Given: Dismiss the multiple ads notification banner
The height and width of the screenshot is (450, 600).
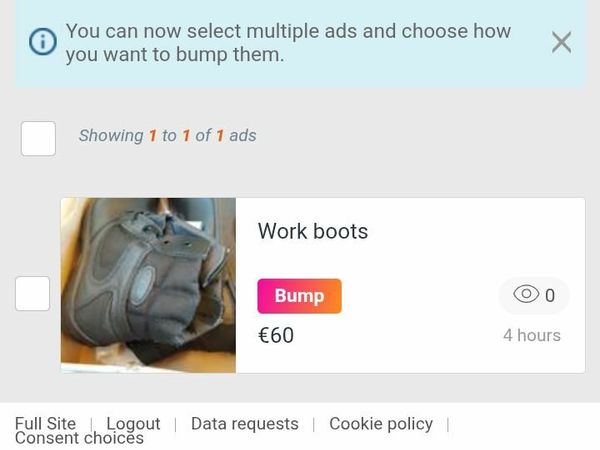Looking at the screenshot, I should 562,42.
